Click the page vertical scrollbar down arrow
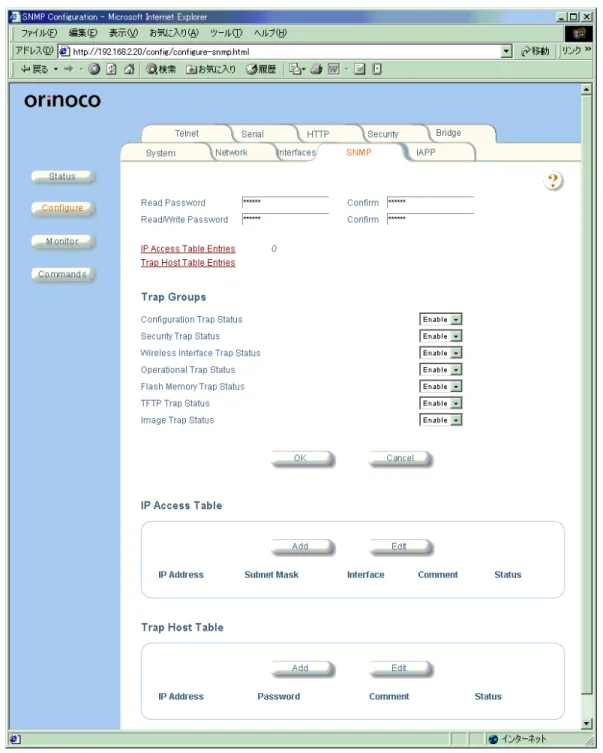The width and height of the screenshot is (603, 753). tap(587, 724)
